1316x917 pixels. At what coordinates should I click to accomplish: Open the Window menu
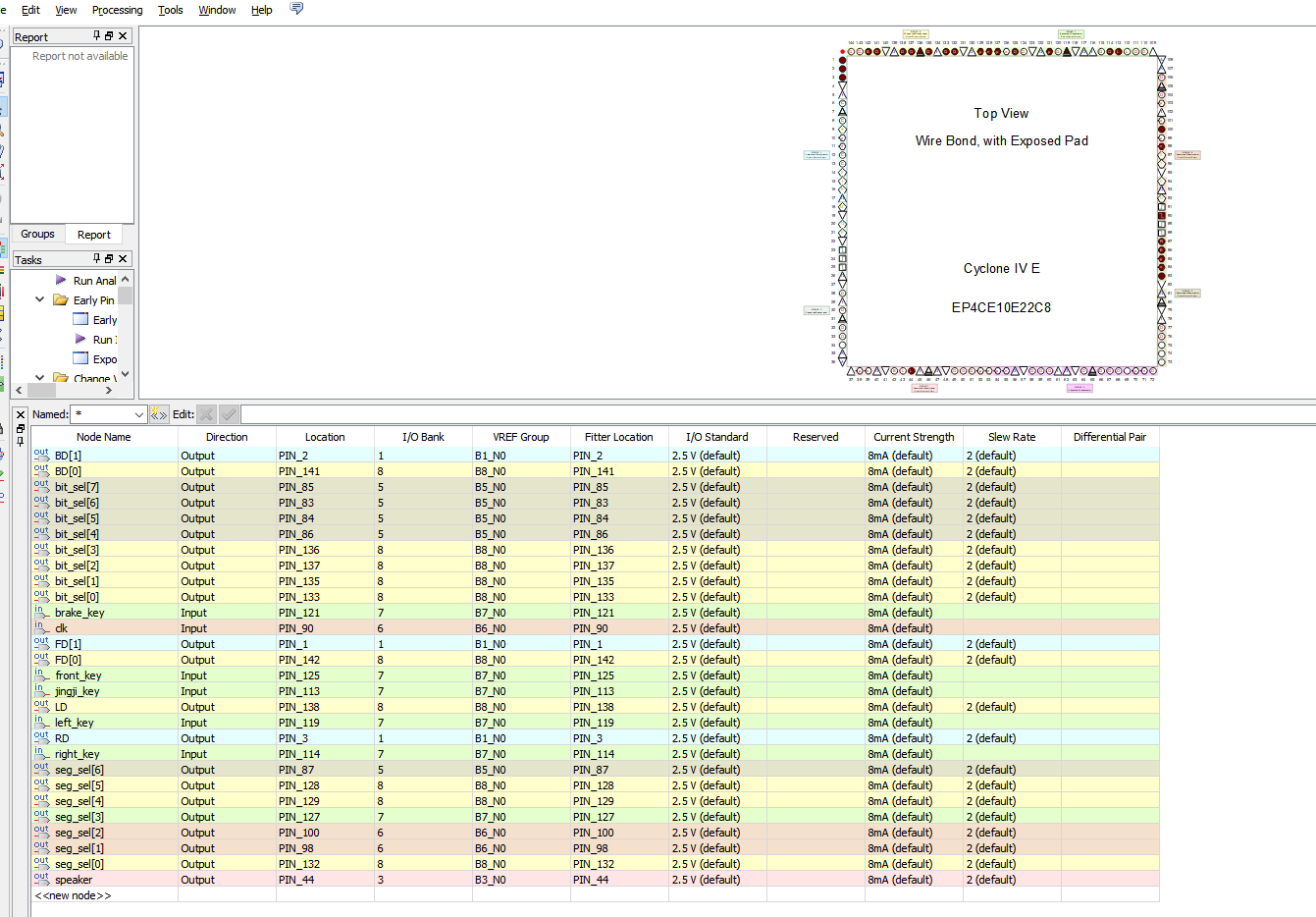click(217, 10)
